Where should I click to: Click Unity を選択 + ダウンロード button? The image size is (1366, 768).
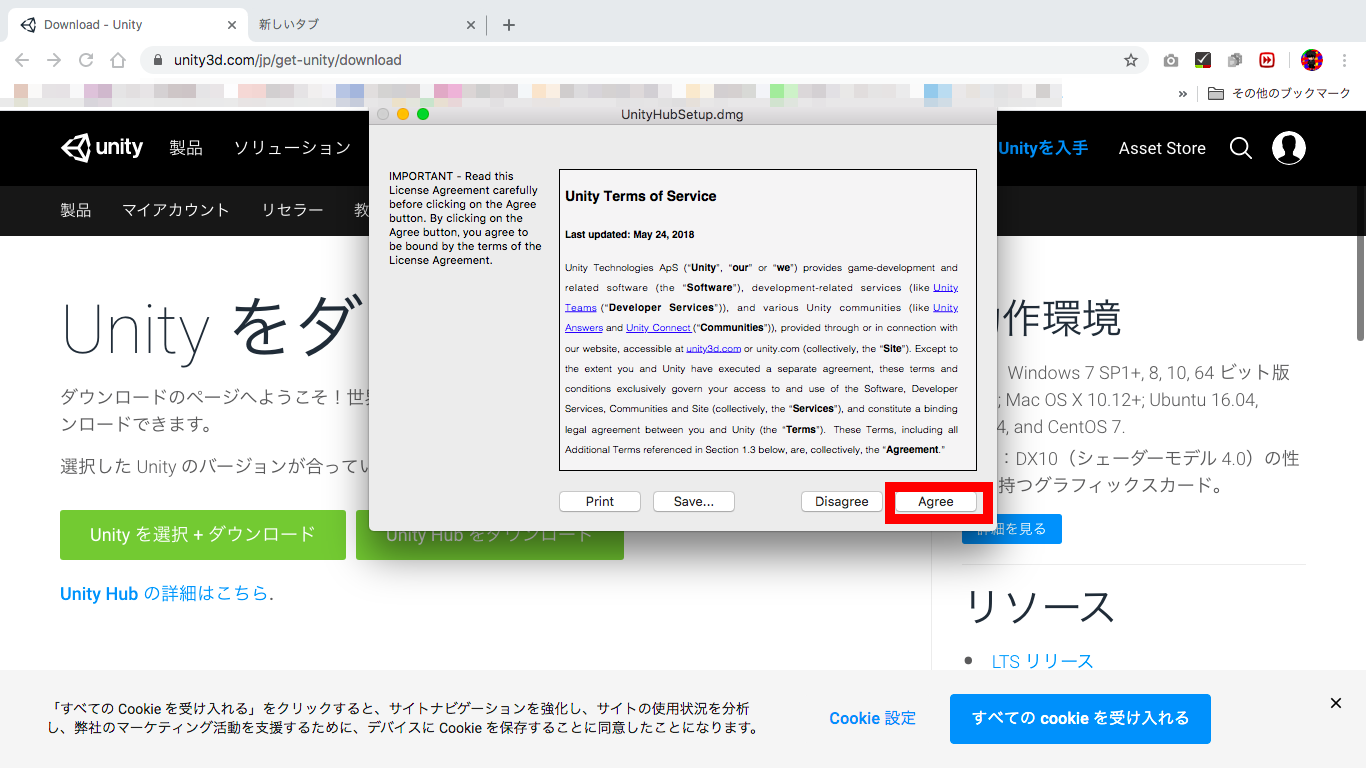[203, 535]
